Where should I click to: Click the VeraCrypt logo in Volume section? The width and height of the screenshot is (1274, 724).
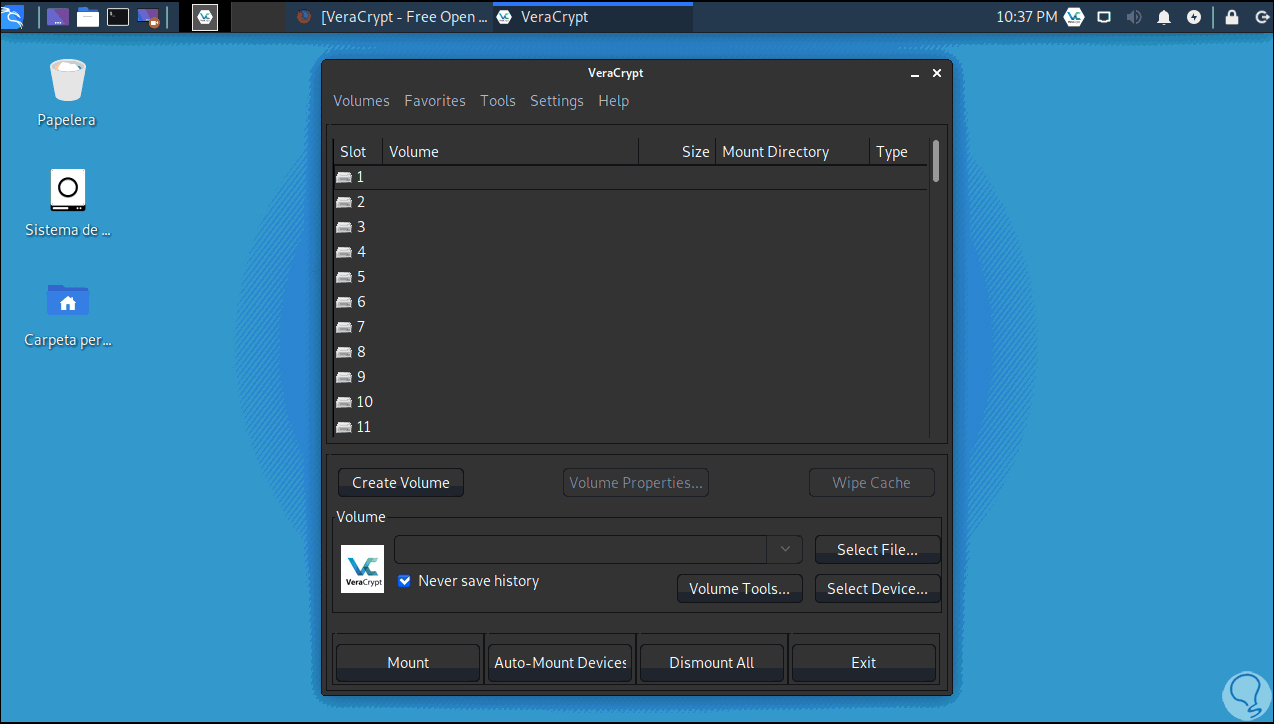(362, 569)
